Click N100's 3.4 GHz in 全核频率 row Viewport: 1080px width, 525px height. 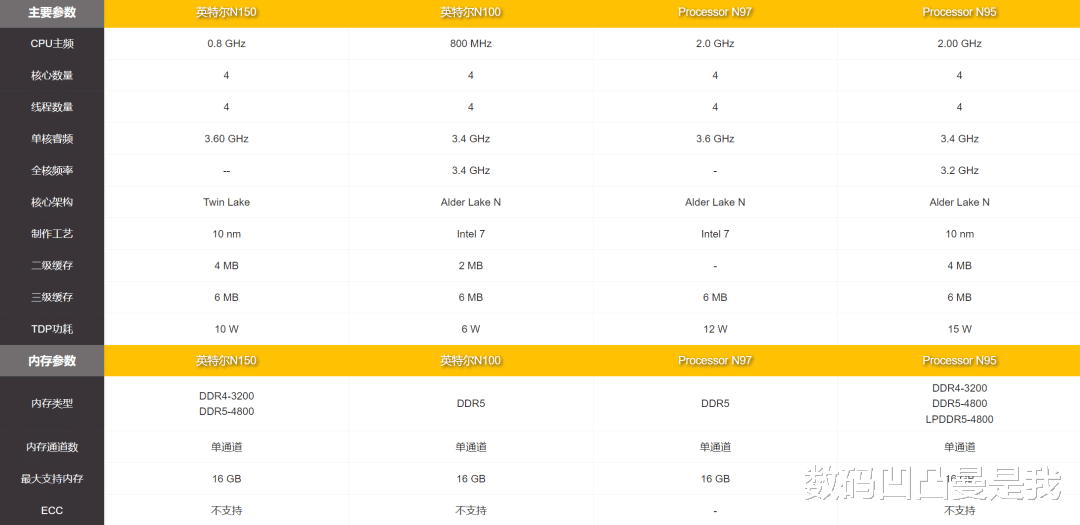470,170
